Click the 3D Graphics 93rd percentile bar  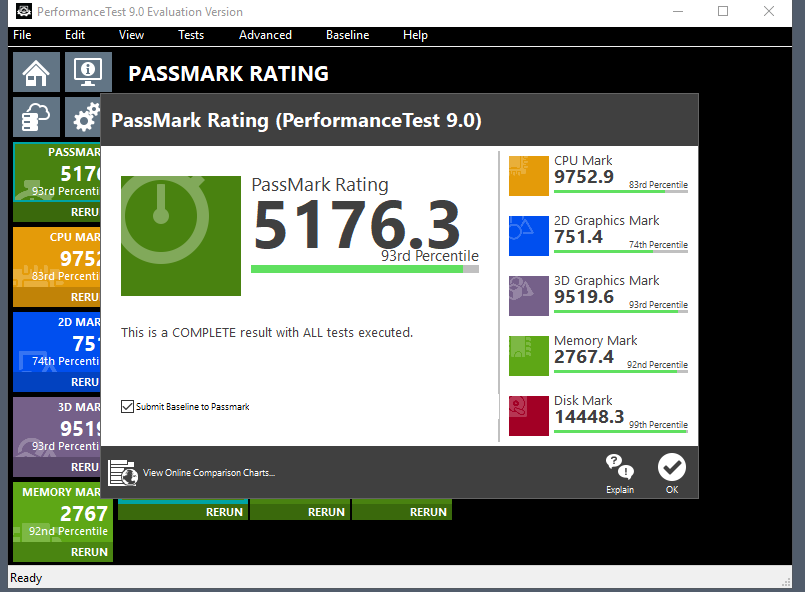621,312
